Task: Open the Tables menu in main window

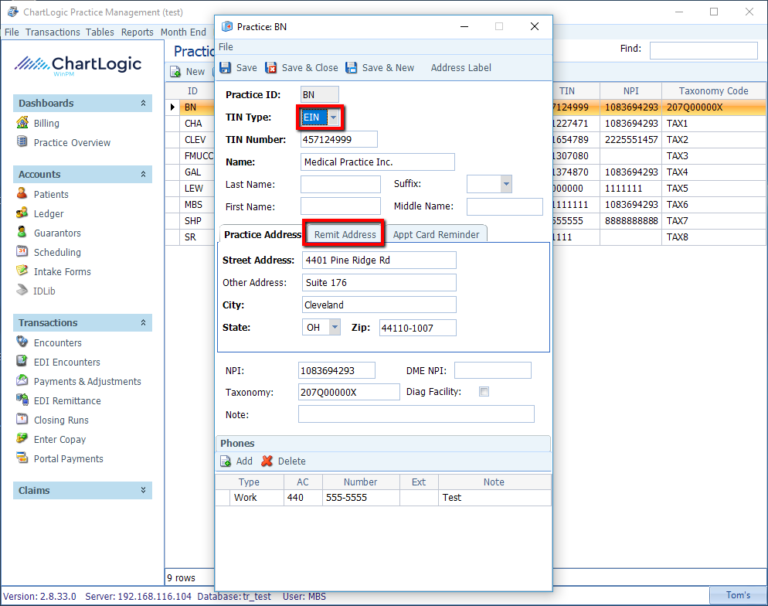Action: click(100, 32)
